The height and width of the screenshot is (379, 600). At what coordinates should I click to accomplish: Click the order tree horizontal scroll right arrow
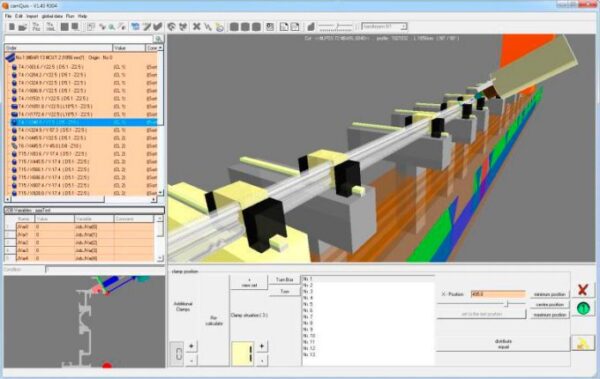point(153,199)
